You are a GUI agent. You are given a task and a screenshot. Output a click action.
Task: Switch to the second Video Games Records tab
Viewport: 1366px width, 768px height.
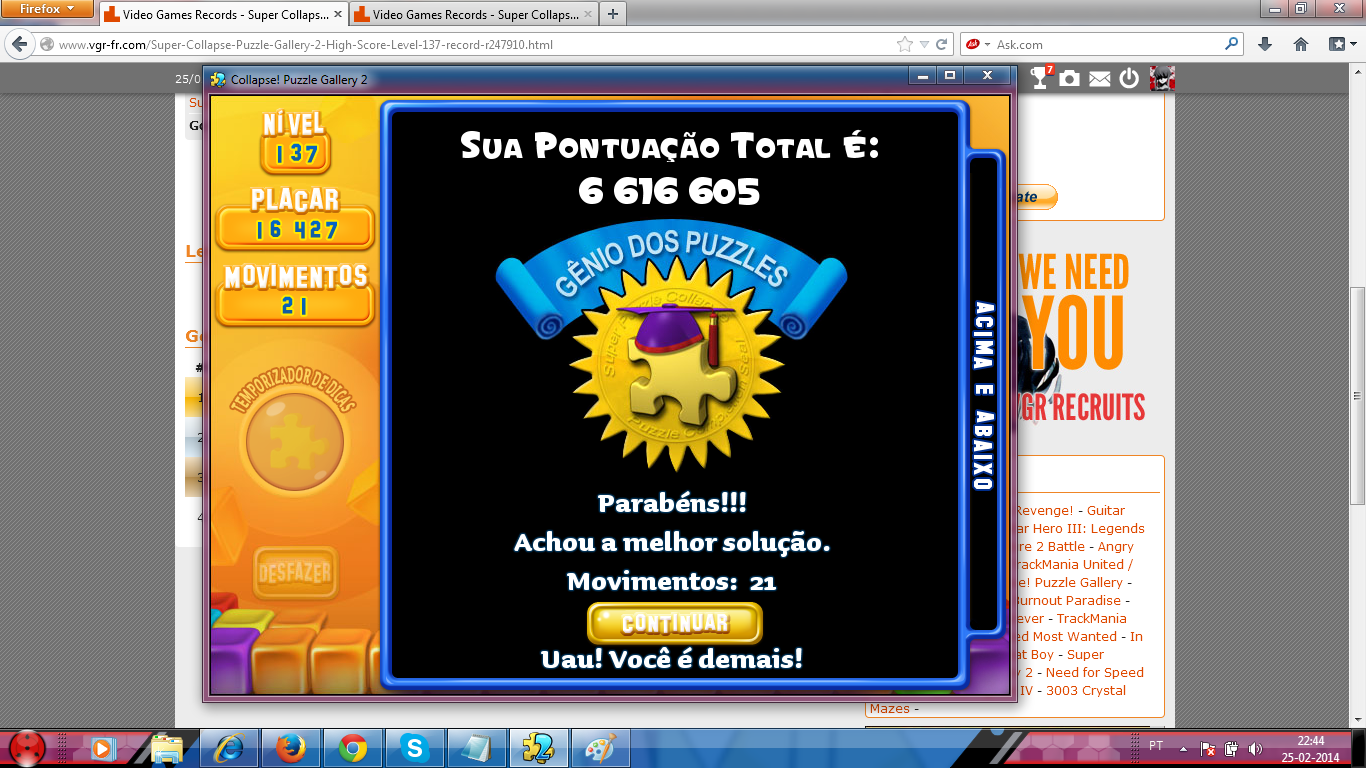point(470,15)
